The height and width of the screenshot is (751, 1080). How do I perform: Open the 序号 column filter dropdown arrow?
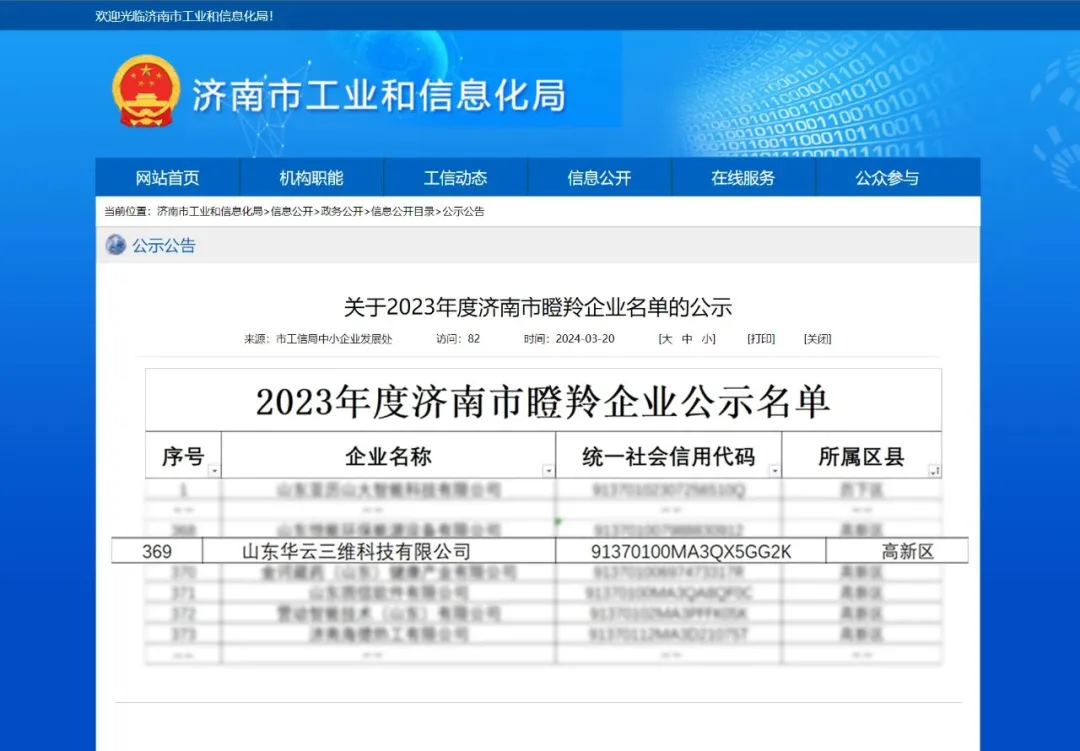click(x=214, y=471)
